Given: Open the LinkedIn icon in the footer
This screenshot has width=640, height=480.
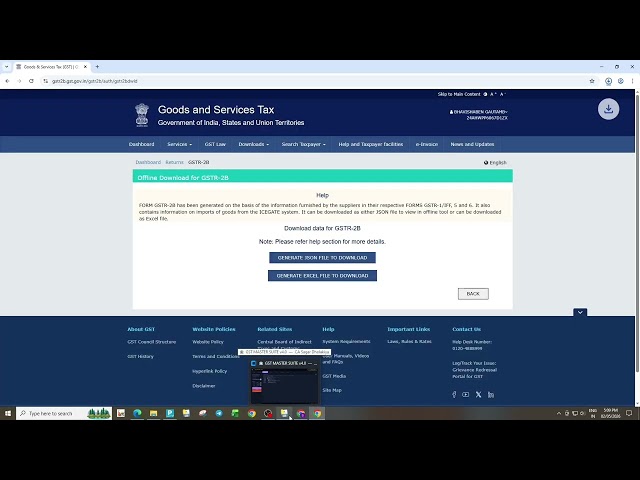Looking at the screenshot, I should point(491,395).
